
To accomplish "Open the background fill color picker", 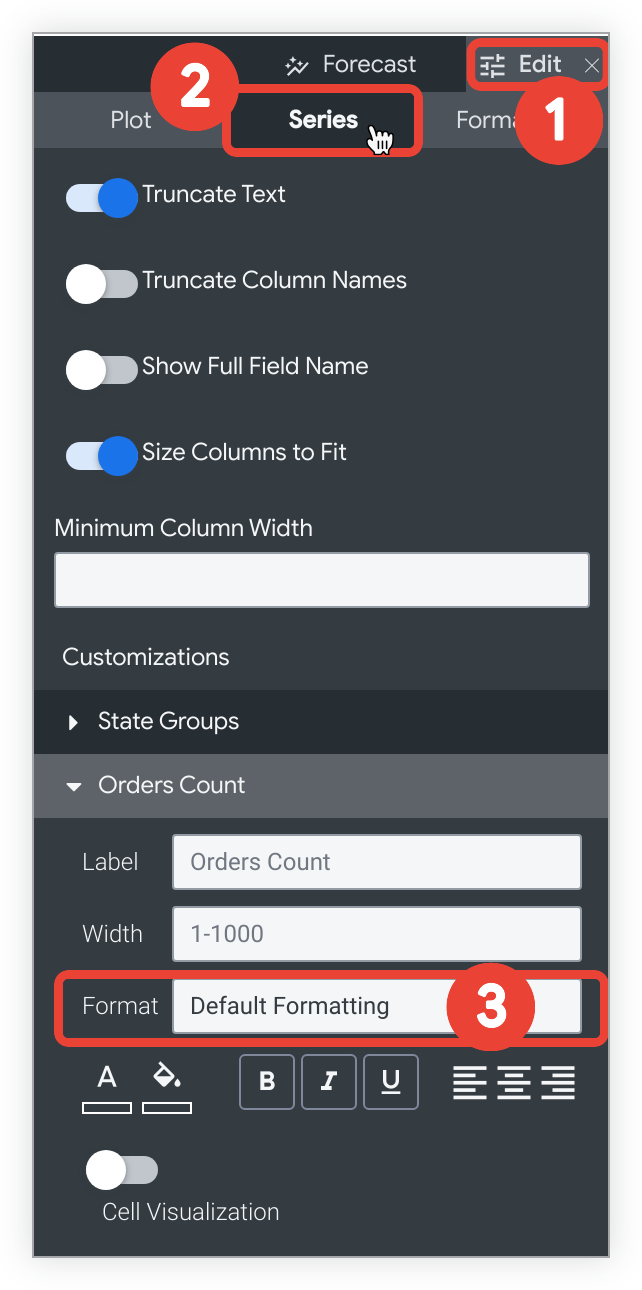I will 167,1086.
